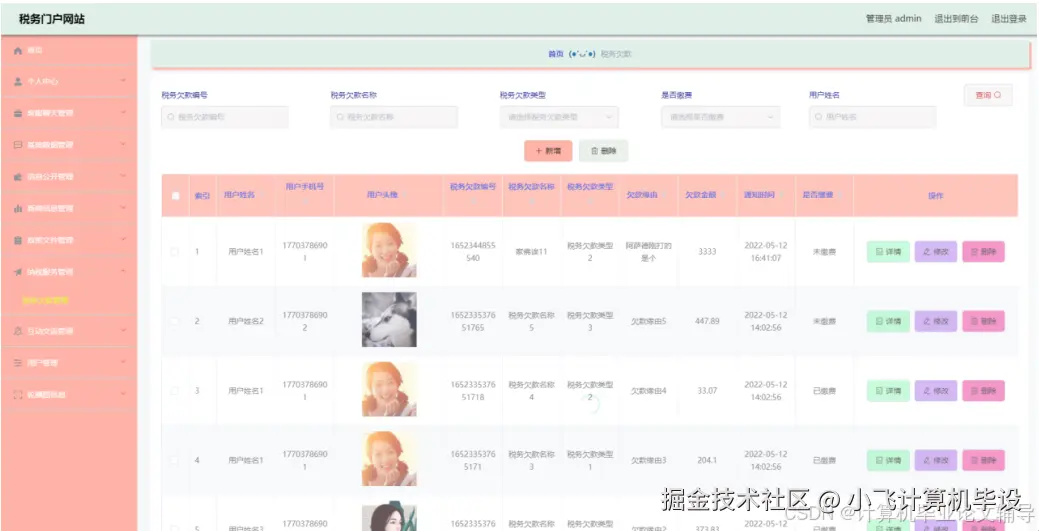Click the avatar photo in row 4
Image resolution: width=1039 pixels, height=531 pixels.
click(389, 459)
